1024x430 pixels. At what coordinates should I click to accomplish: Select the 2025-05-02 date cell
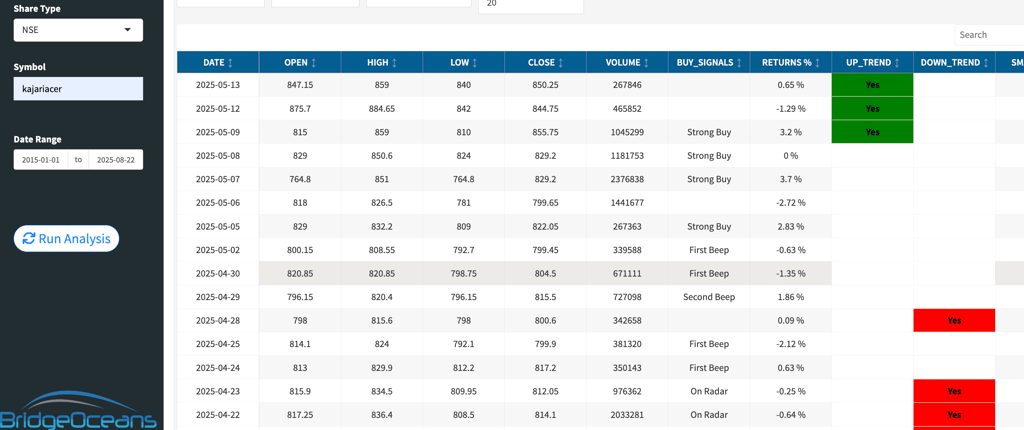click(218, 250)
